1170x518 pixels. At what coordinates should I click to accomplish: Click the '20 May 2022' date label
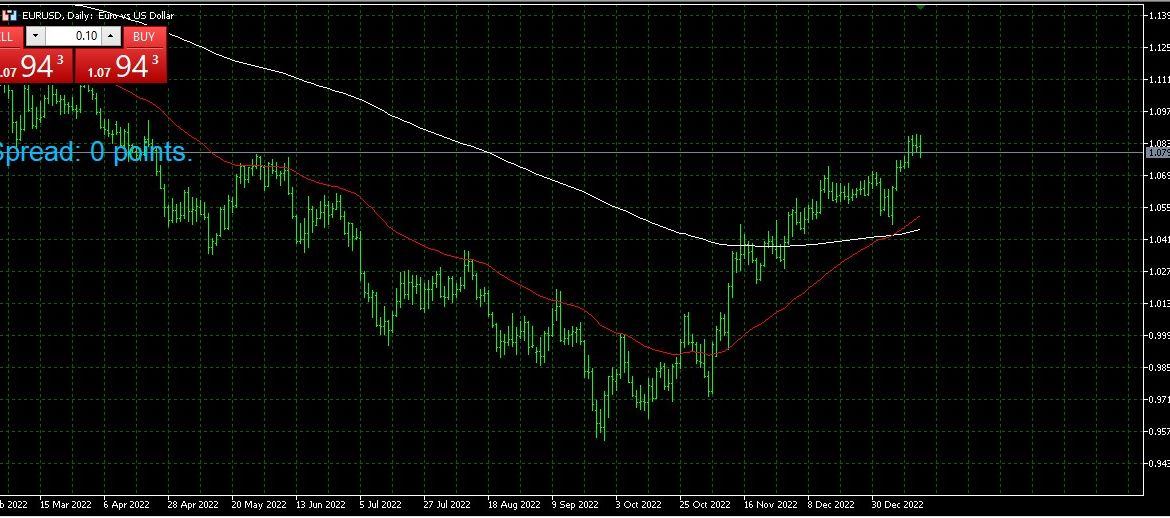coord(259,505)
